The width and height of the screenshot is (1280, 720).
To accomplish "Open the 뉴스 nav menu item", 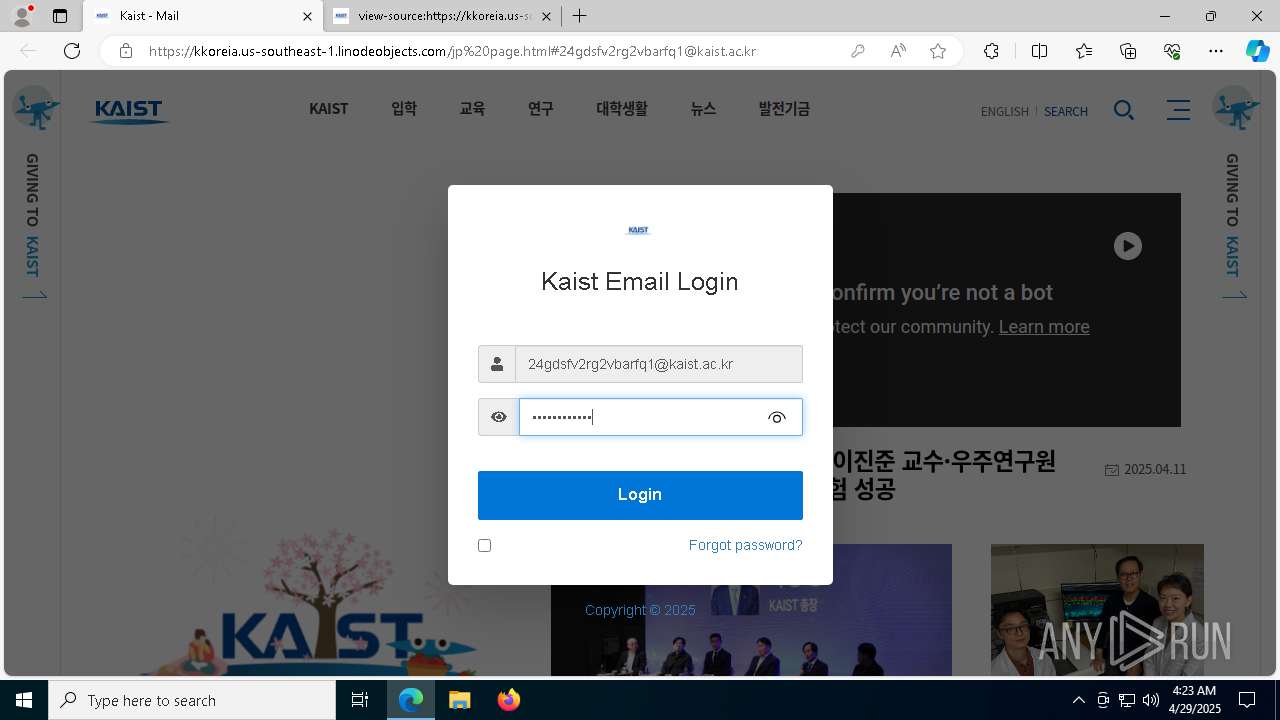I will coord(703,109).
